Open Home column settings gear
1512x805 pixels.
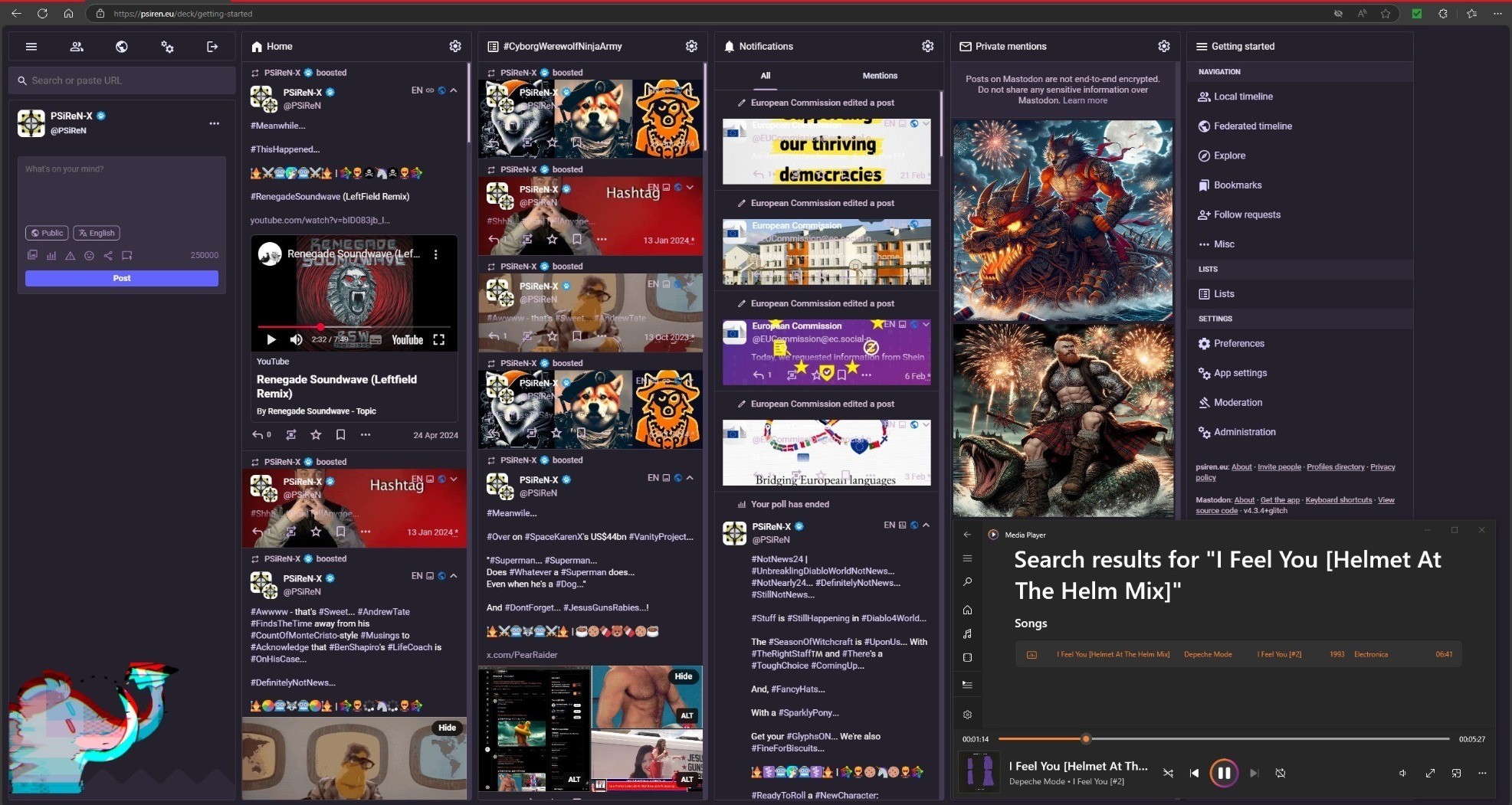pos(455,47)
